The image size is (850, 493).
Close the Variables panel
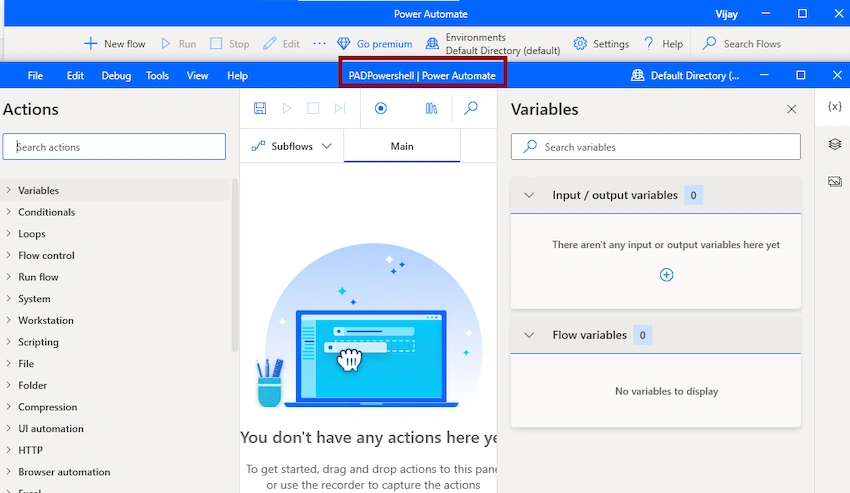tap(791, 109)
